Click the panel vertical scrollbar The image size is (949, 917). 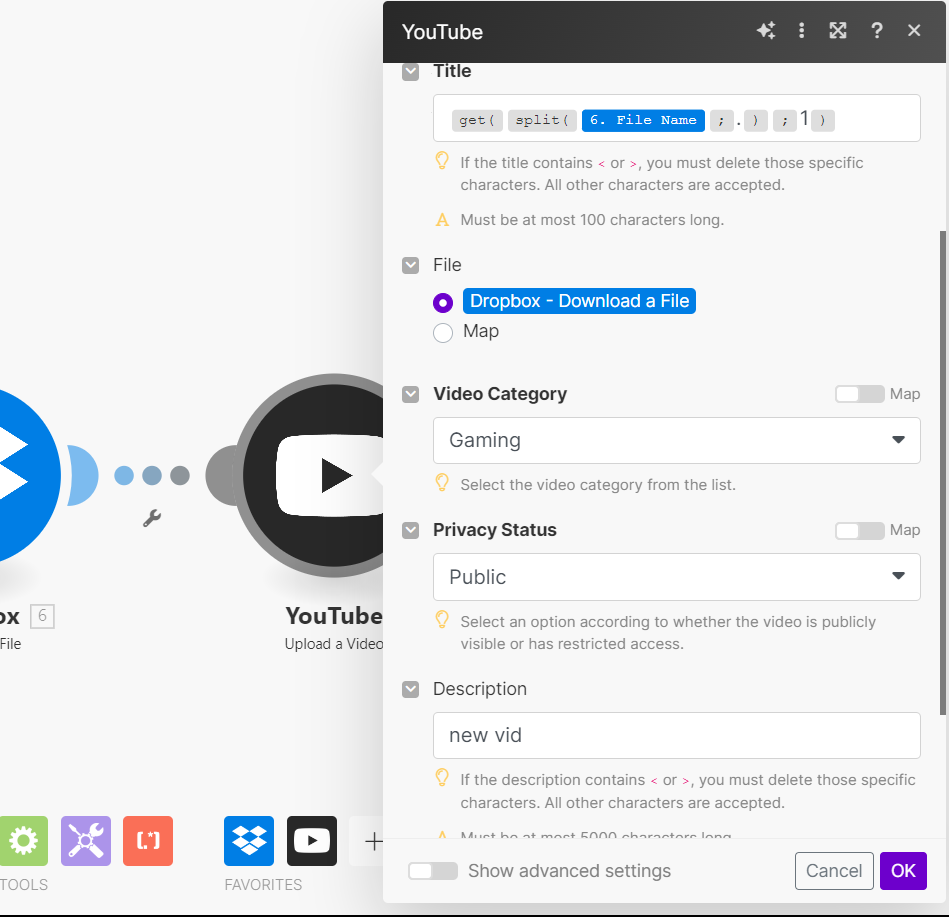942,472
